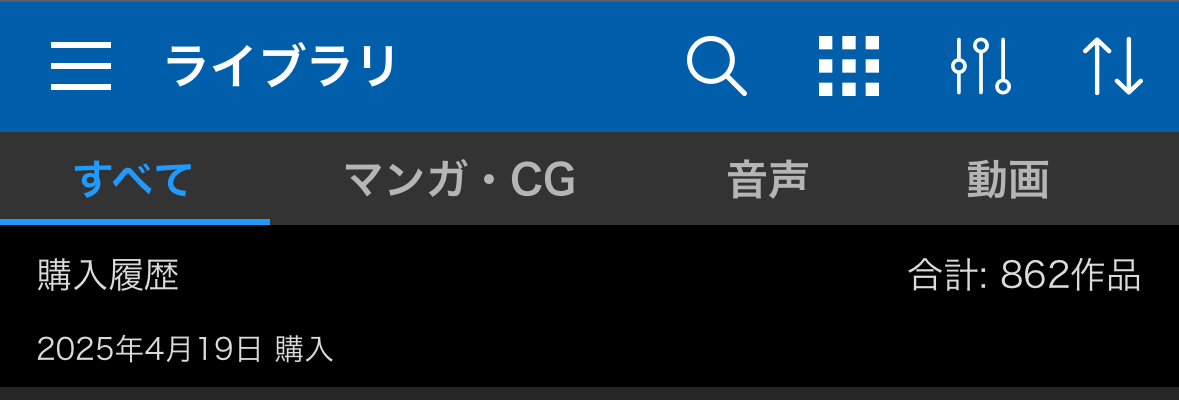Click the 購入 word after the date
The image size is (1179, 400).
tap(305, 350)
